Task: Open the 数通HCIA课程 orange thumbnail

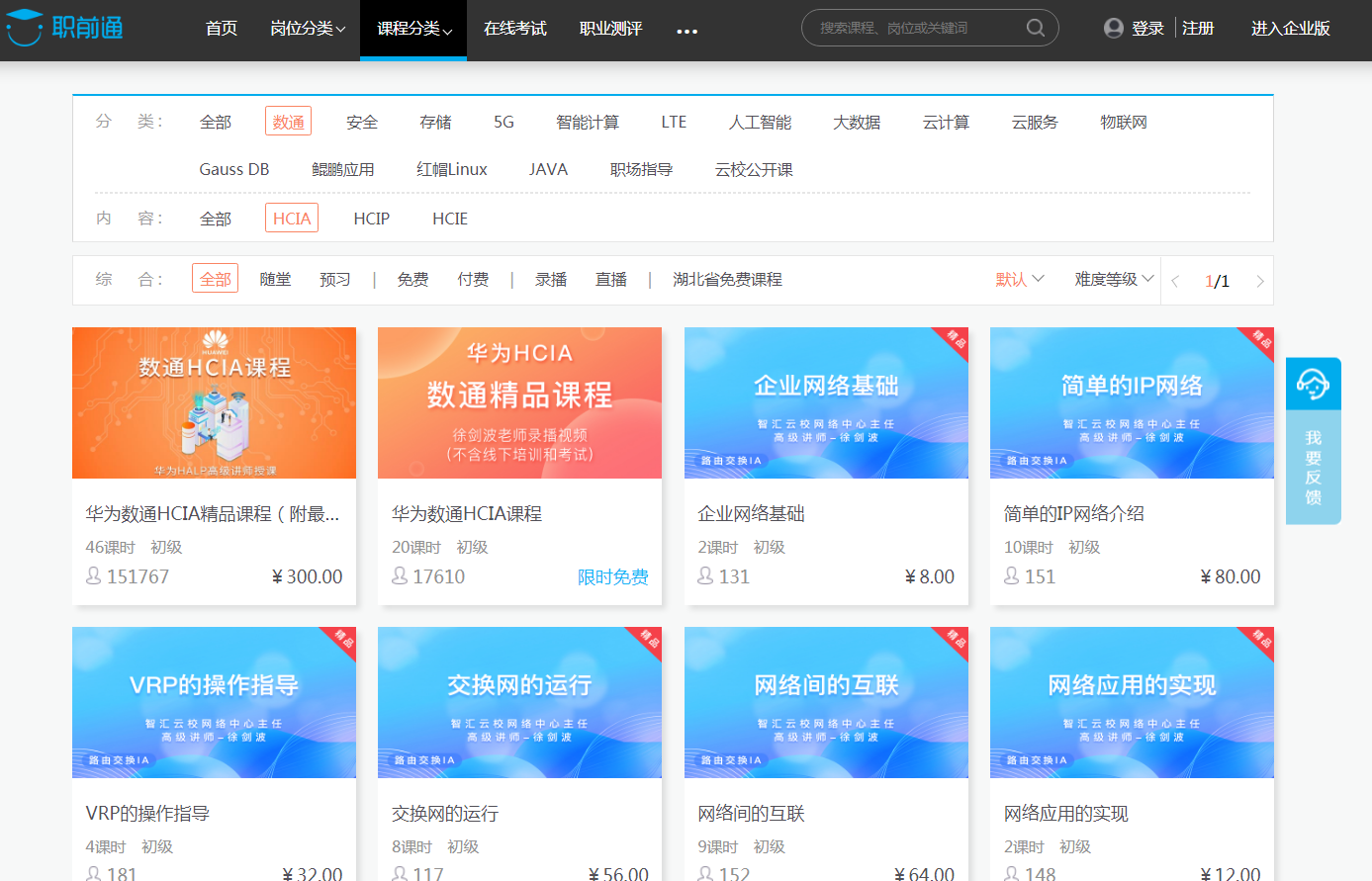Action: [214, 402]
